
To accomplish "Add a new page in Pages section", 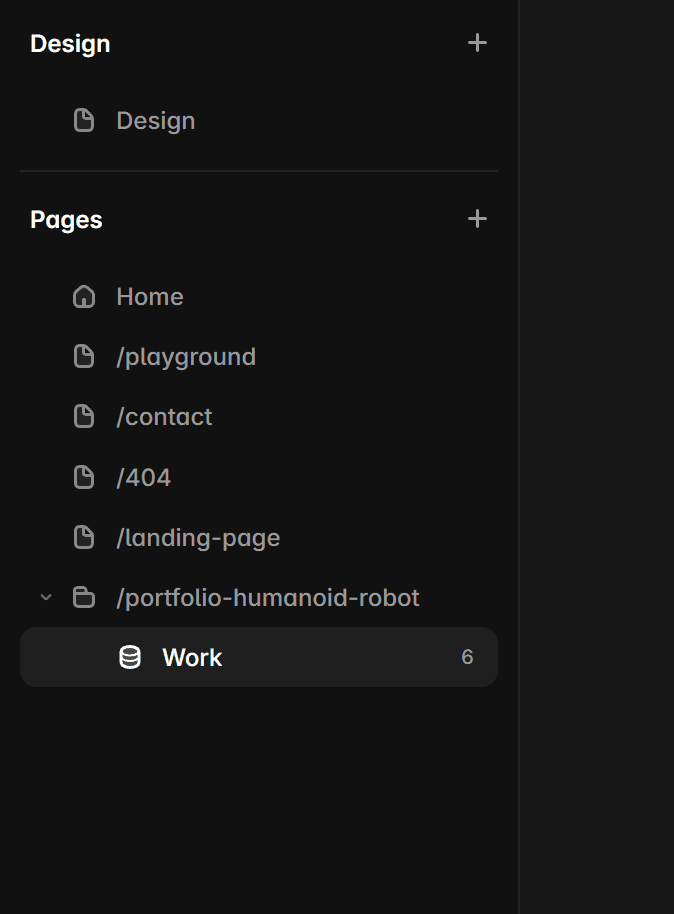I will point(477,219).
